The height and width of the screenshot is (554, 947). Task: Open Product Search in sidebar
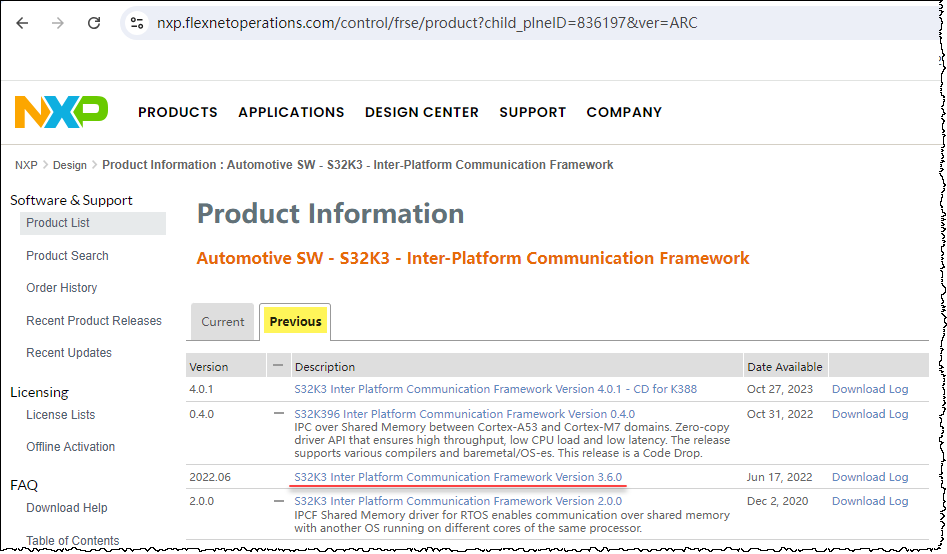click(x=67, y=256)
